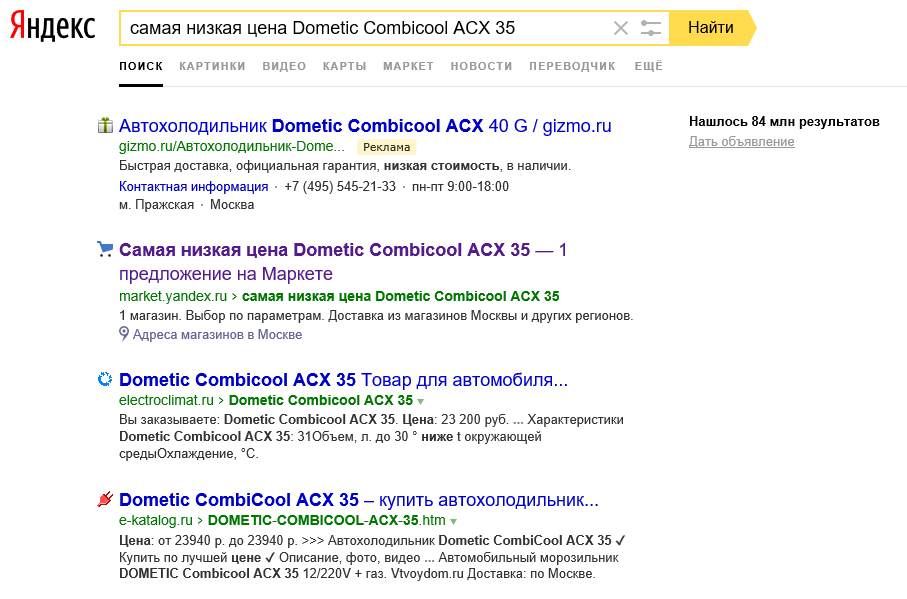Expand dropdown arrow next to e-katalog.ru URL
The height and width of the screenshot is (599, 907).
pos(454,522)
